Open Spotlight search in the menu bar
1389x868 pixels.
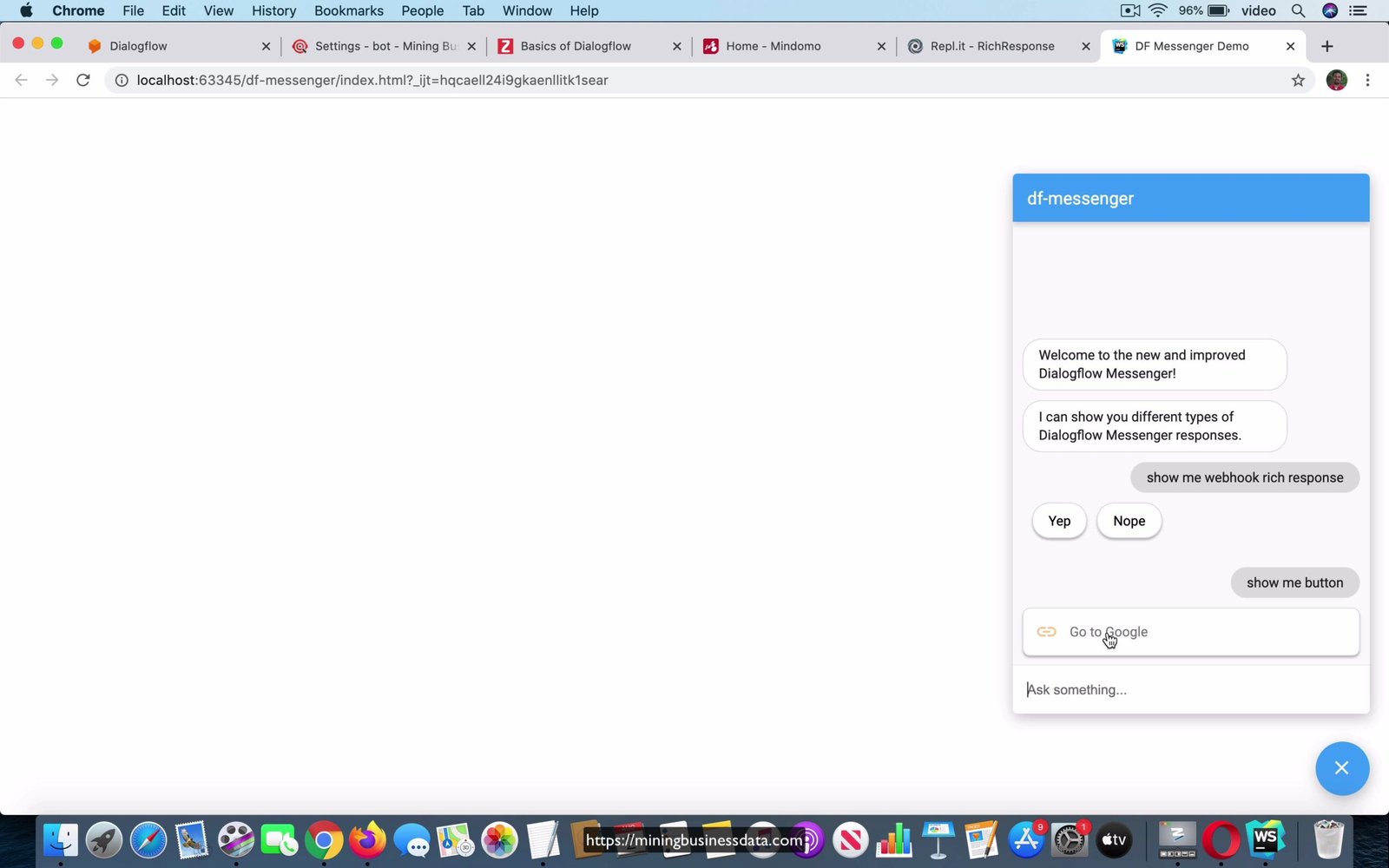pos(1298,10)
